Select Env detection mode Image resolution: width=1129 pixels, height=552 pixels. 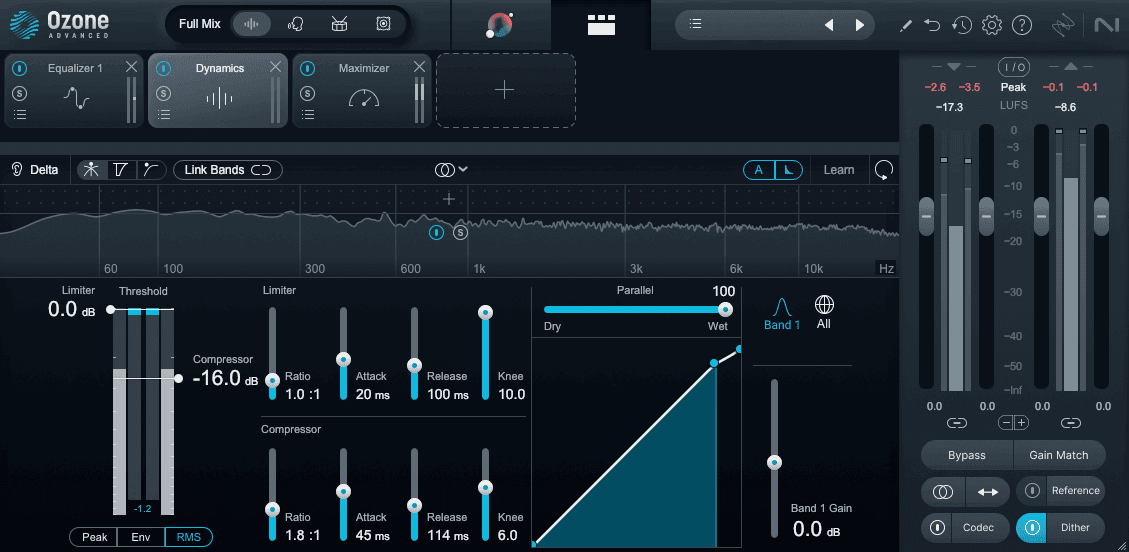[142, 537]
